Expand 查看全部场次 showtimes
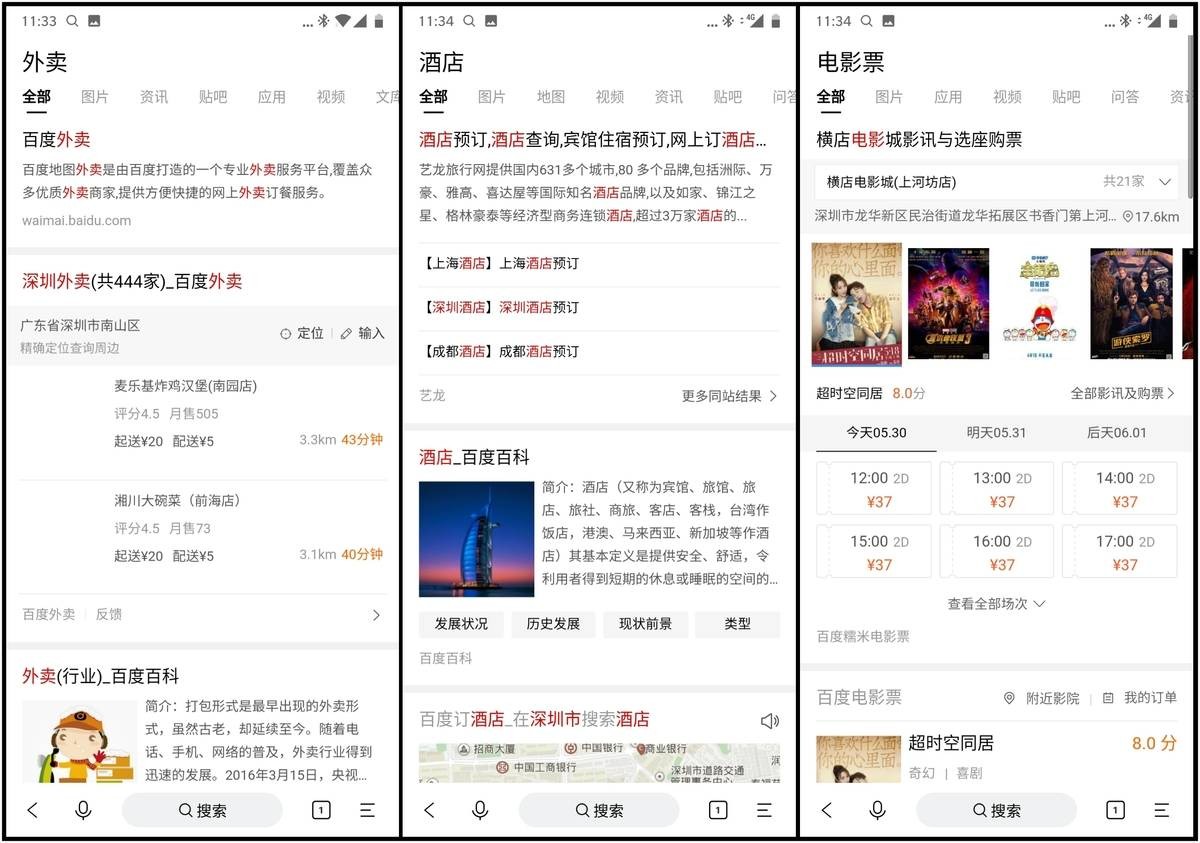1200x843 pixels. (996, 604)
